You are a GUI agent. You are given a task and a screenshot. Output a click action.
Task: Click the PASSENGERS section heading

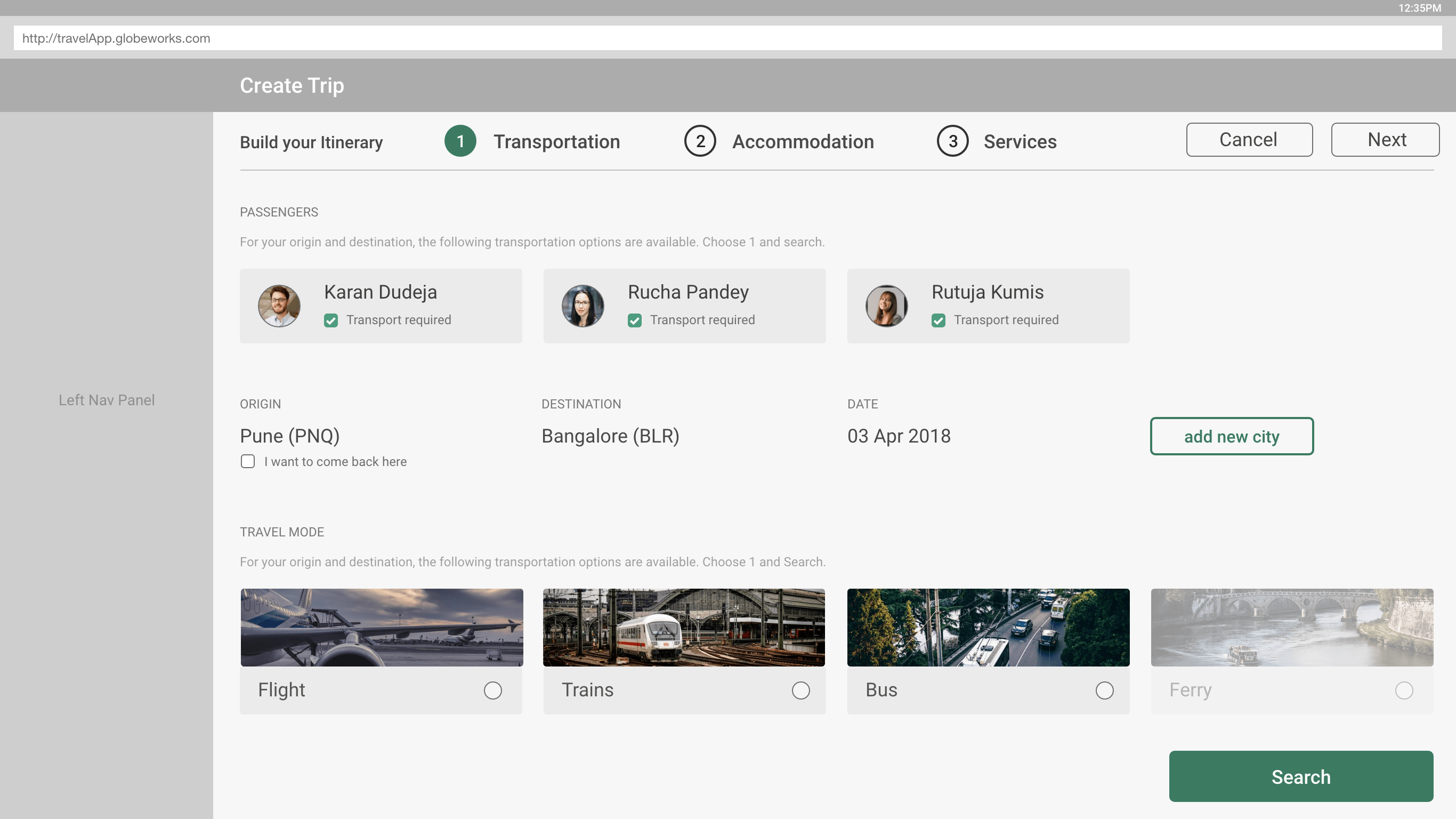click(x=279, y=212)
